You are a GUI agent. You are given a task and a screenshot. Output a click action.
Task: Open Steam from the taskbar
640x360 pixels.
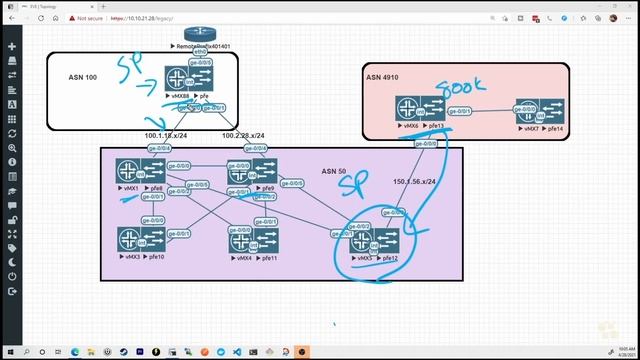coord(123,352)
